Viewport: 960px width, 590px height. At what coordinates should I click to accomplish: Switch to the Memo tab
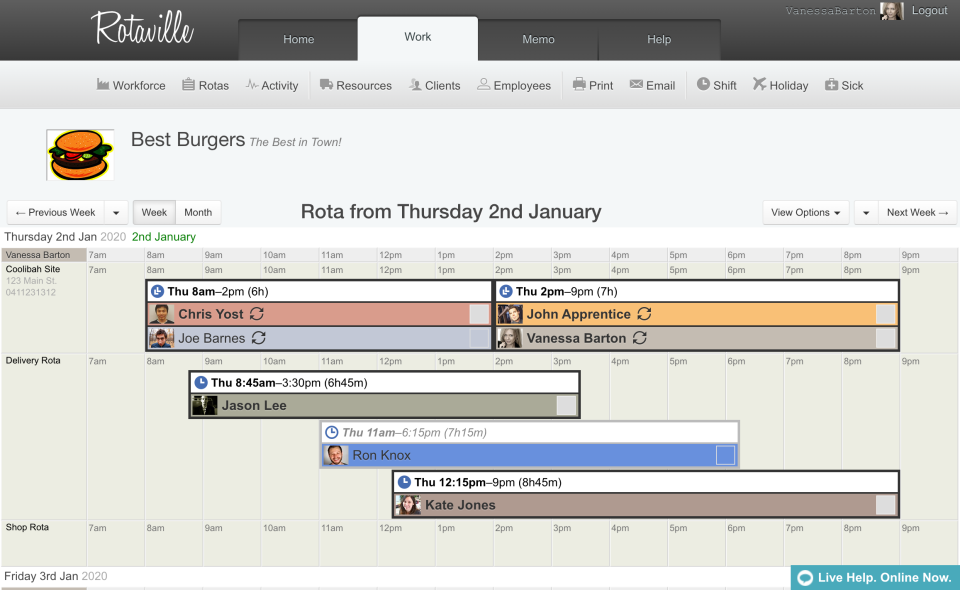[x=538, y=40]
